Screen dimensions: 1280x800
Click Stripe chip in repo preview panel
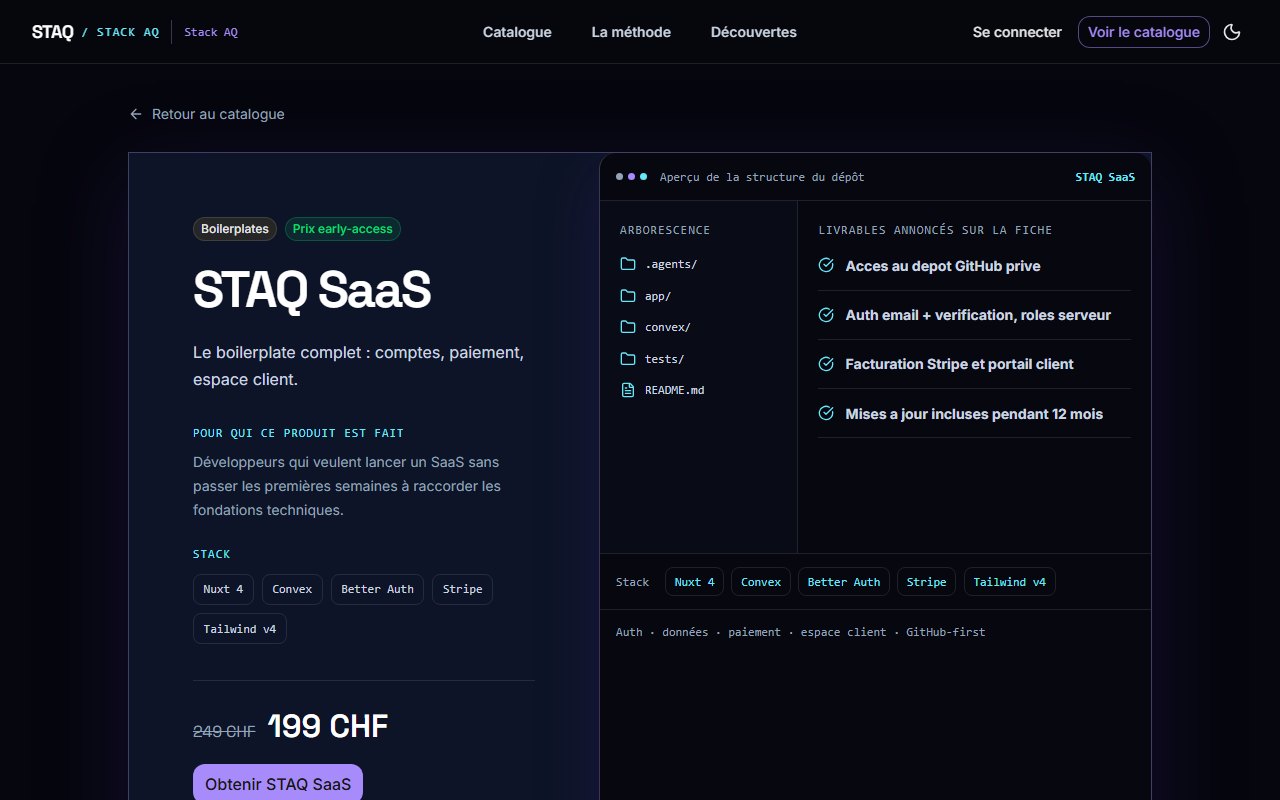926,582
